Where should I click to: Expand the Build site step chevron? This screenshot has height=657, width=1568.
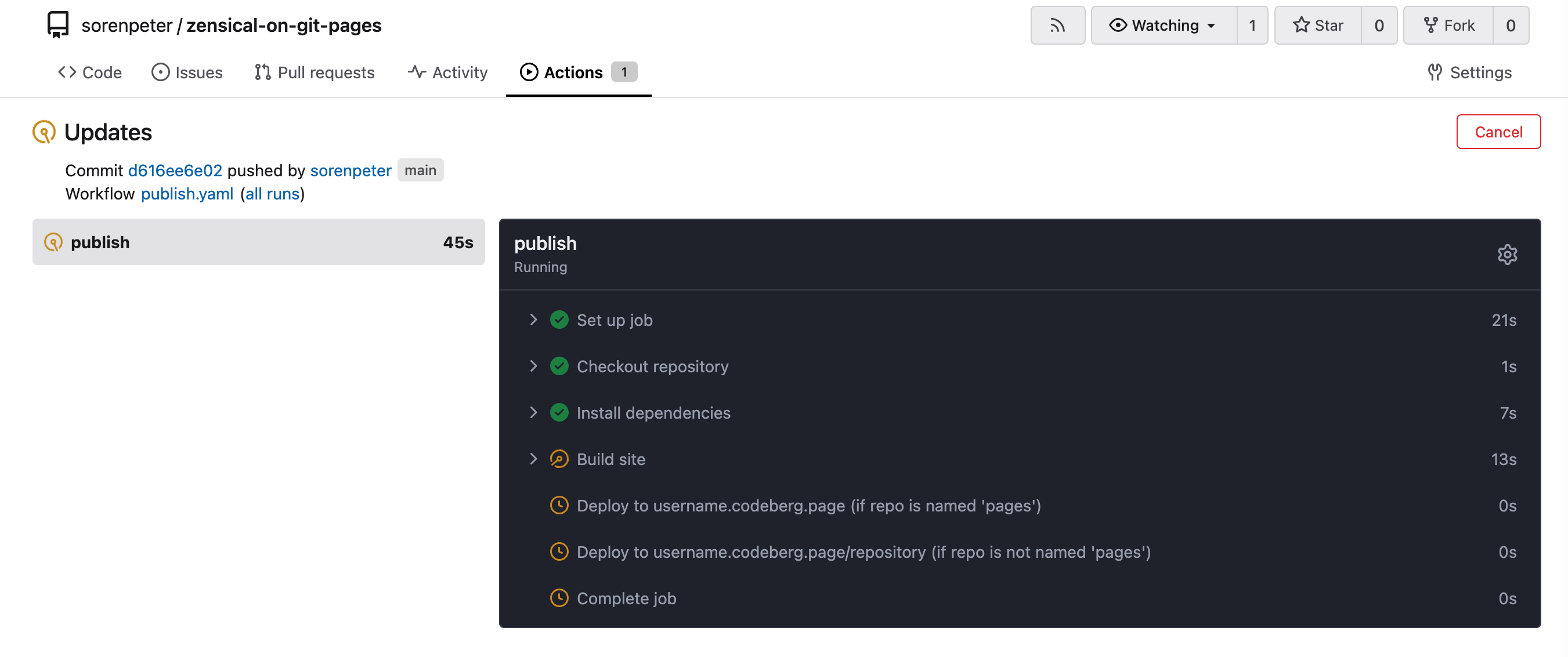pos(533,459)
